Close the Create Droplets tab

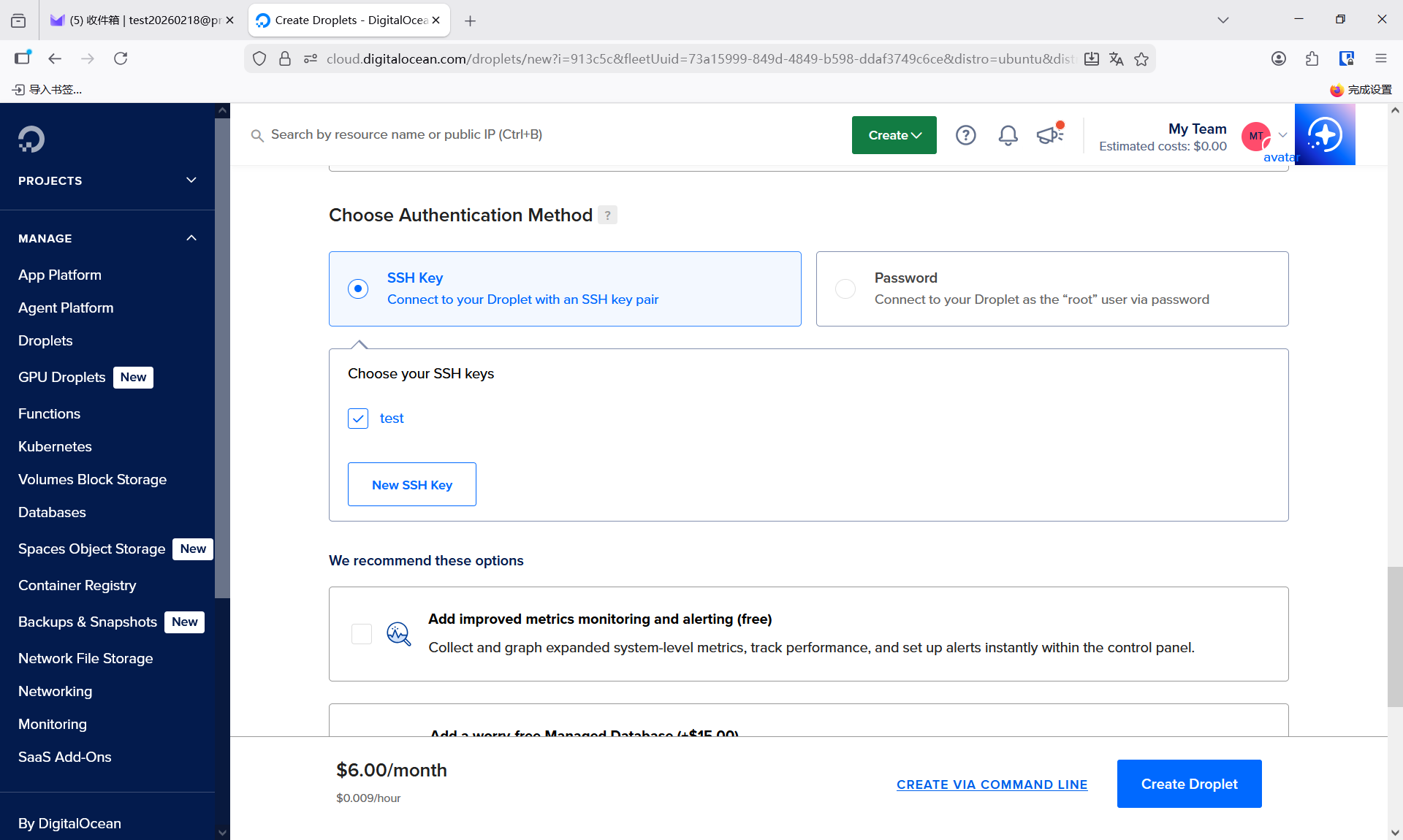click(436, 20)
